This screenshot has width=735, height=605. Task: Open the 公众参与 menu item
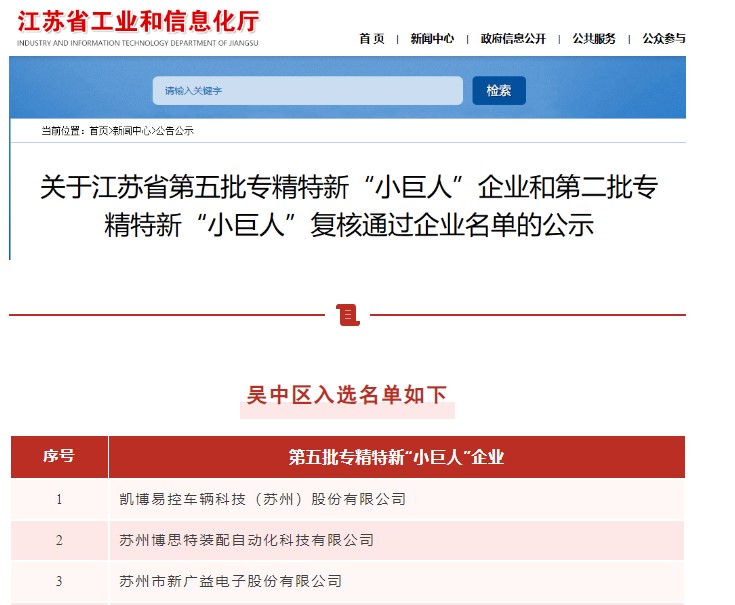pos(664,38)
